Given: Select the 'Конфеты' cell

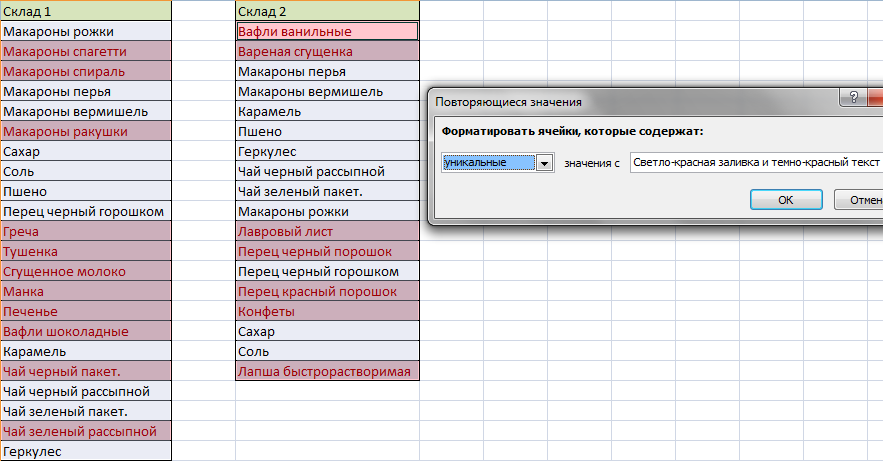Looking at the screenshot, I should click(x=327, y=311).
